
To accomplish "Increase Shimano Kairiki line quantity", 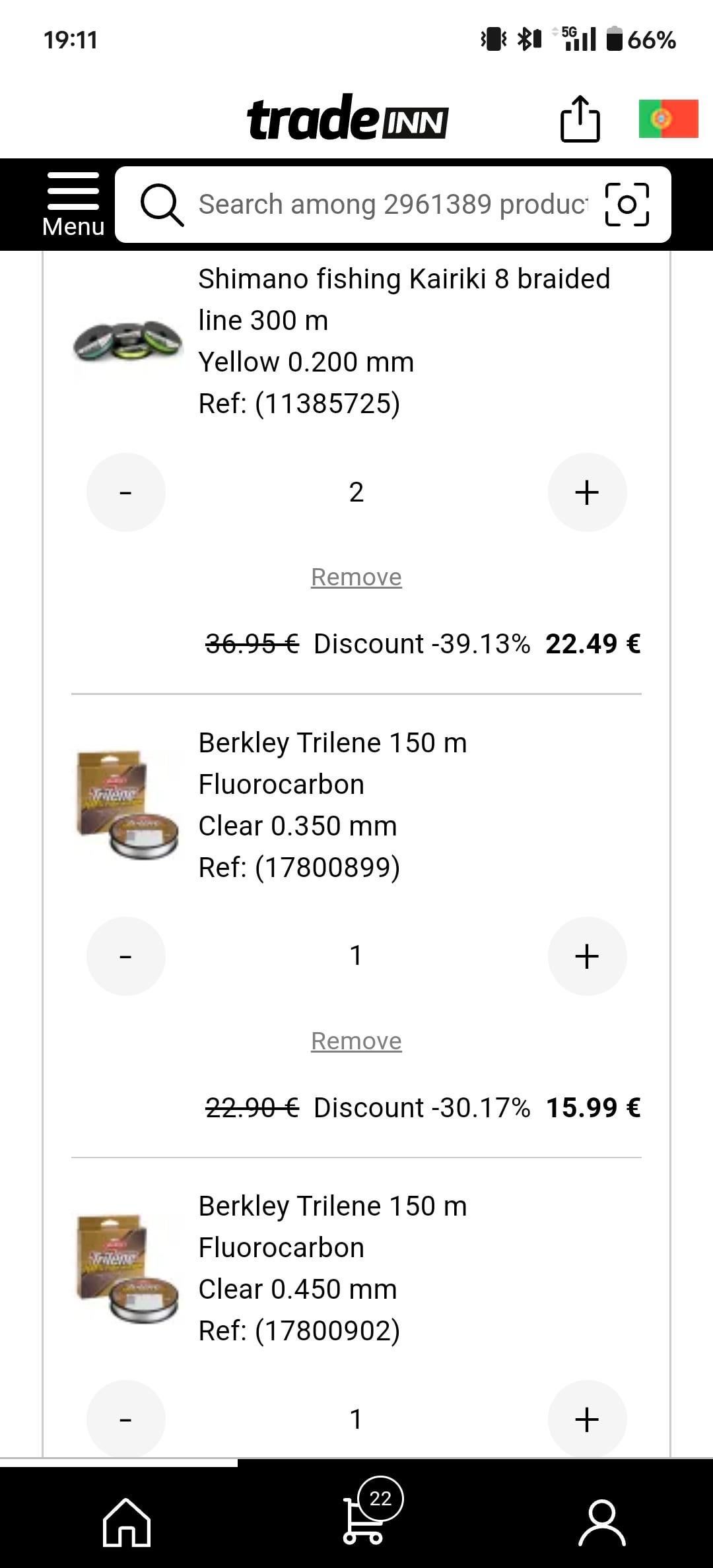I will click(x=587, y=492).
